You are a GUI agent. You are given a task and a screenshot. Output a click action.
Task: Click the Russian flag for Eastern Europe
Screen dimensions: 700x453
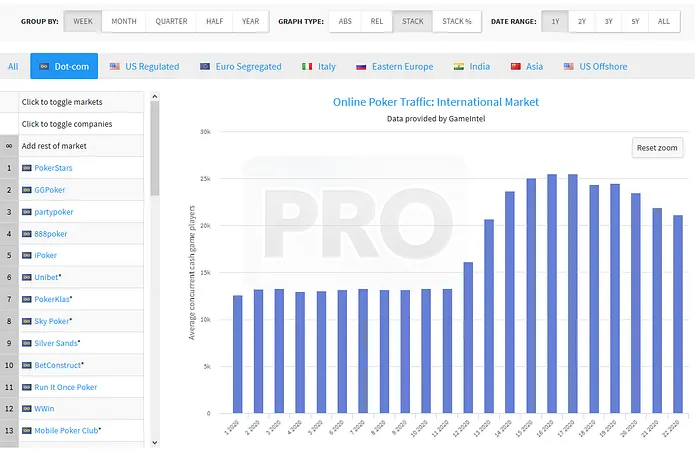tap(362, 67)
